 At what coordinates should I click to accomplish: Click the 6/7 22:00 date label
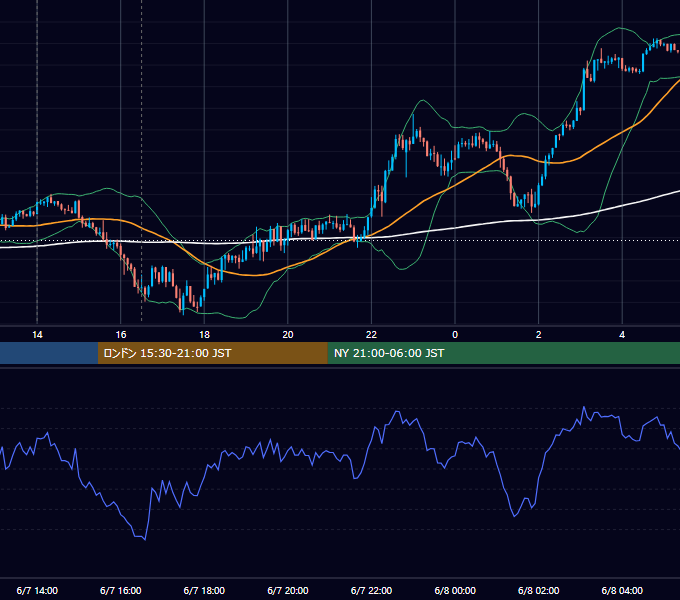(x=371, y=591)
